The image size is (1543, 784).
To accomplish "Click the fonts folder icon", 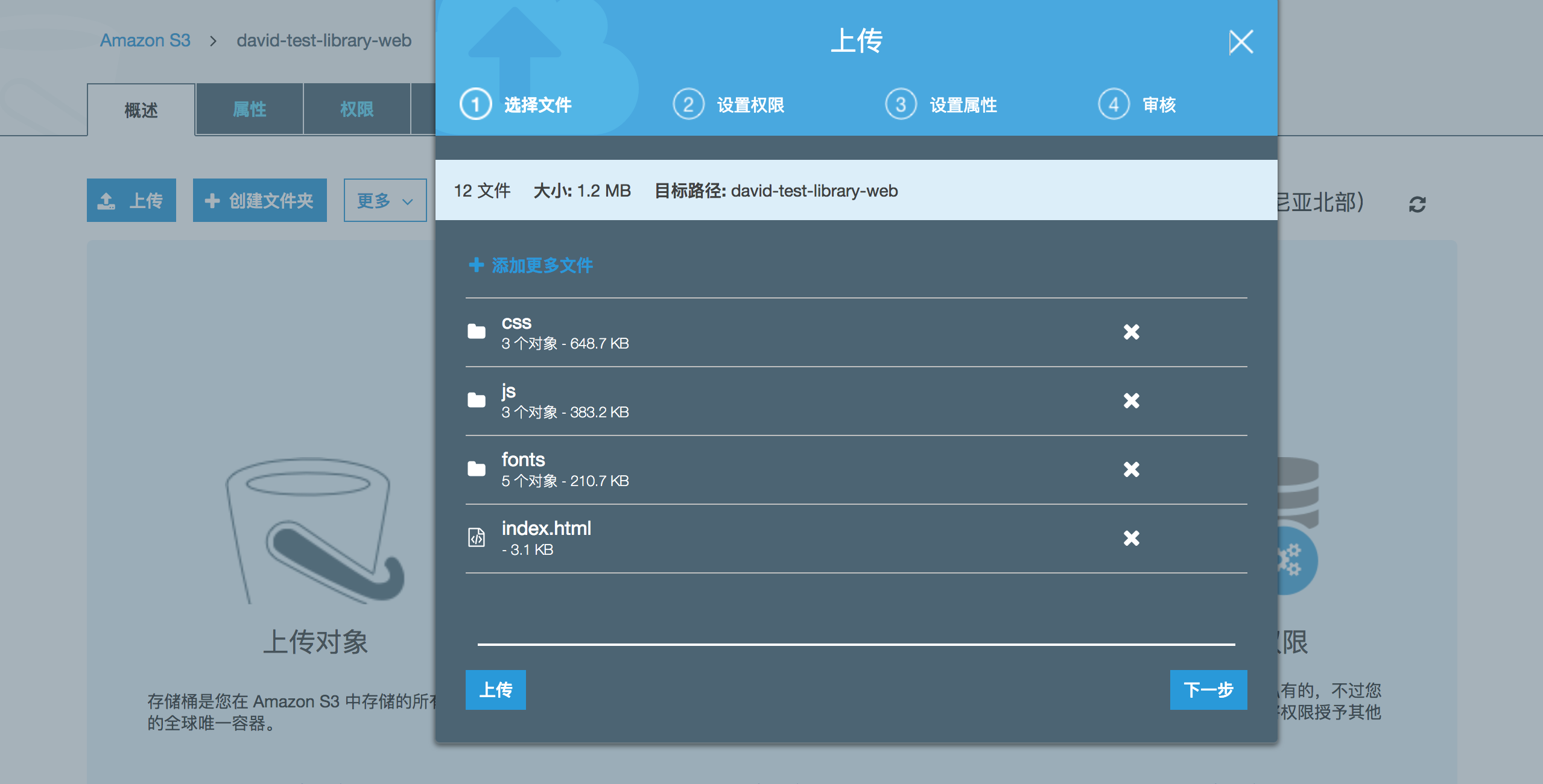I will [477, 469].
